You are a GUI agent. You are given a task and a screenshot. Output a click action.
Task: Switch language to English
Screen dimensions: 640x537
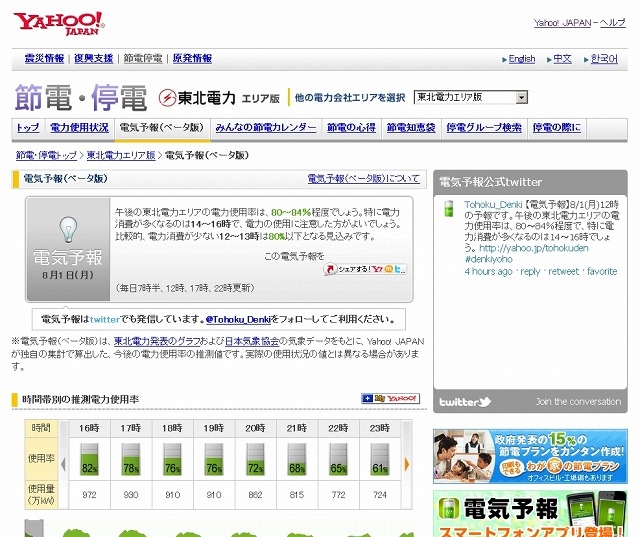pyautogui.click(x=522, y=59)
